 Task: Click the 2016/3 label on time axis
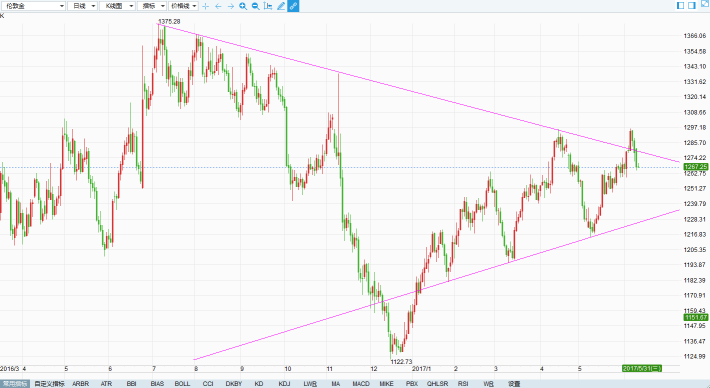coord(10,369)
